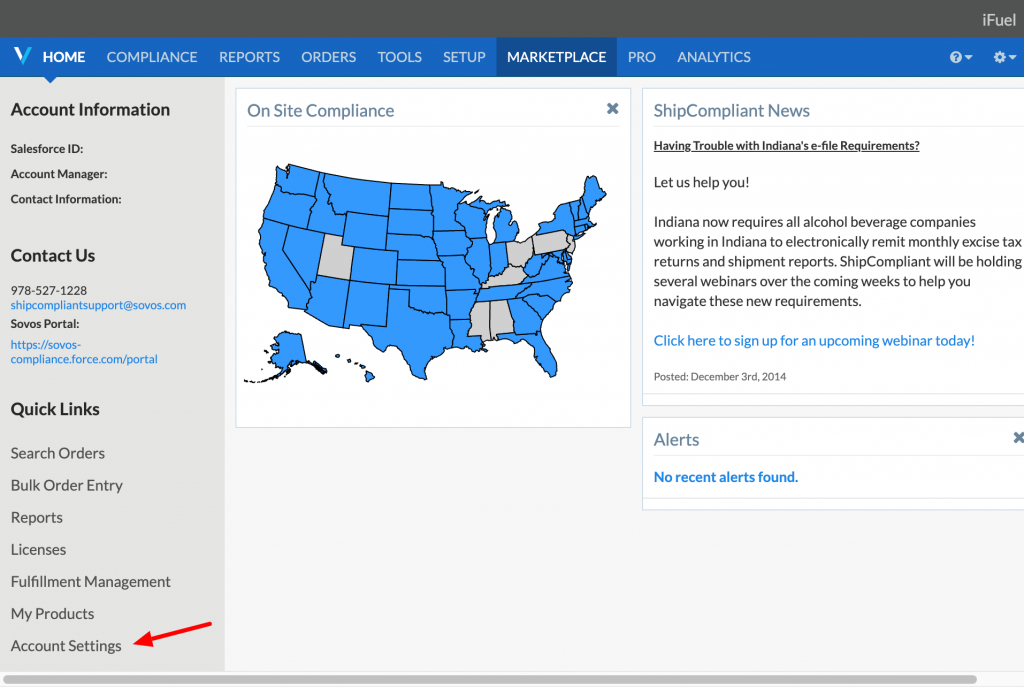This screenshot has height=687, width=1024.
Task: Click the 'On Site Compliance' panel title
Action: click(321, 110)
